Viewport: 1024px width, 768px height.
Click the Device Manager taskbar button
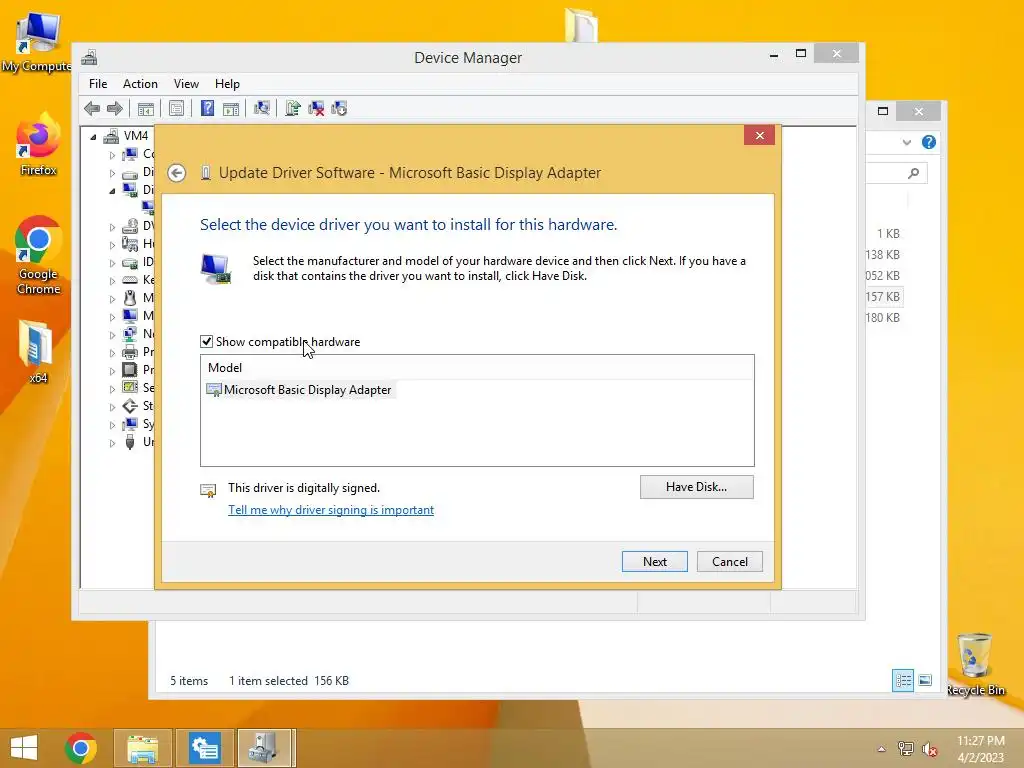point(266,748)
